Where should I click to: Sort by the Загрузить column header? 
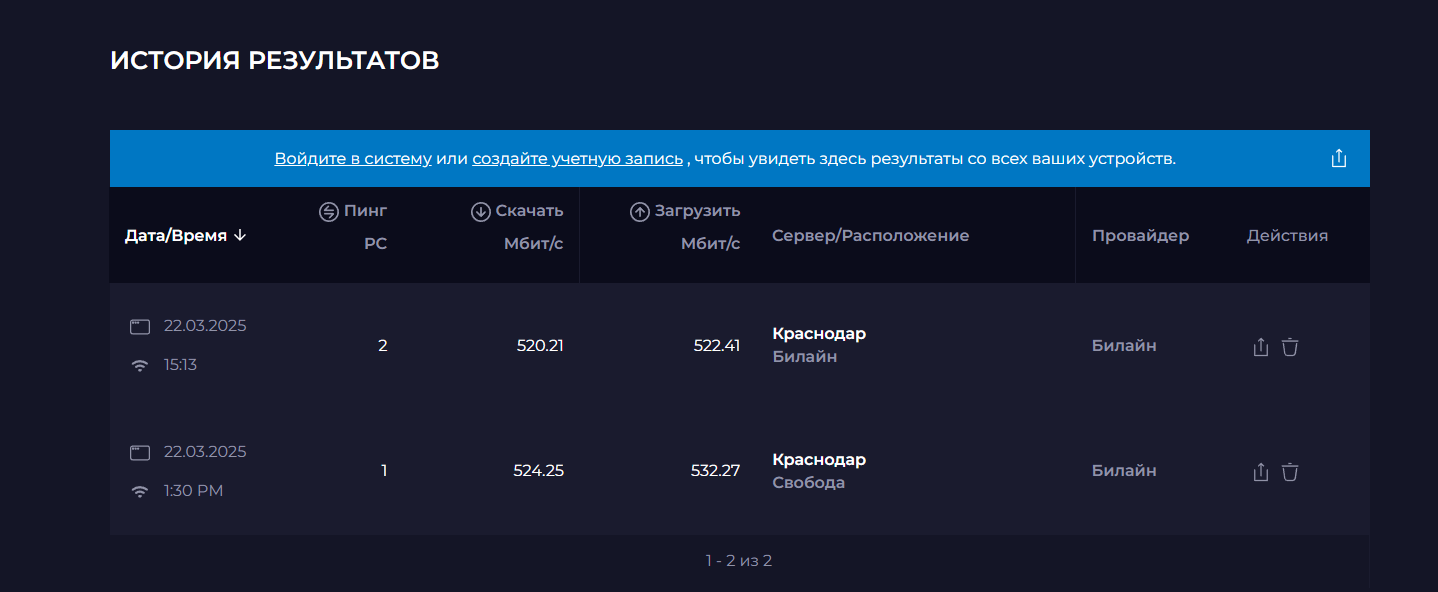pos(685,211)
